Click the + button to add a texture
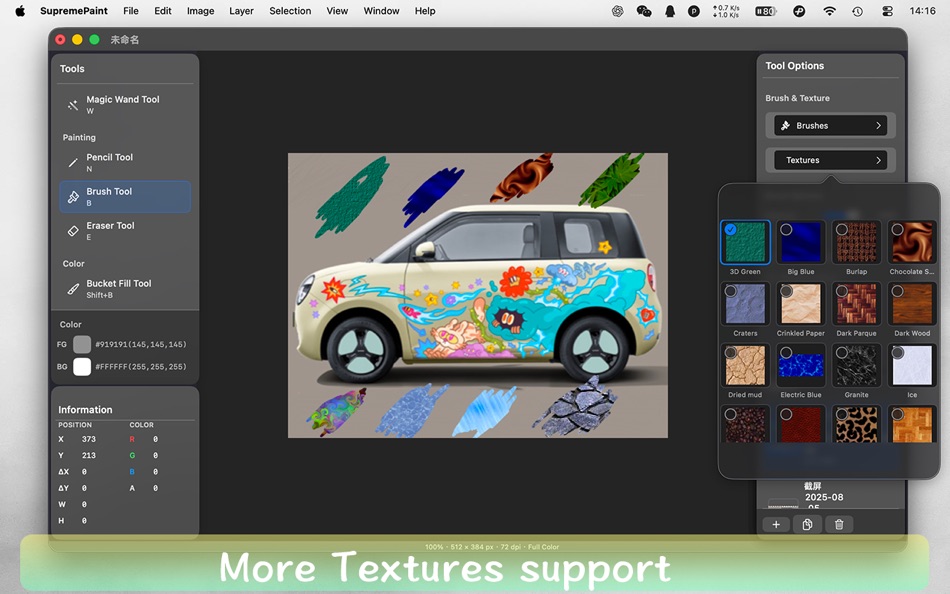 [x=776, y=524]
